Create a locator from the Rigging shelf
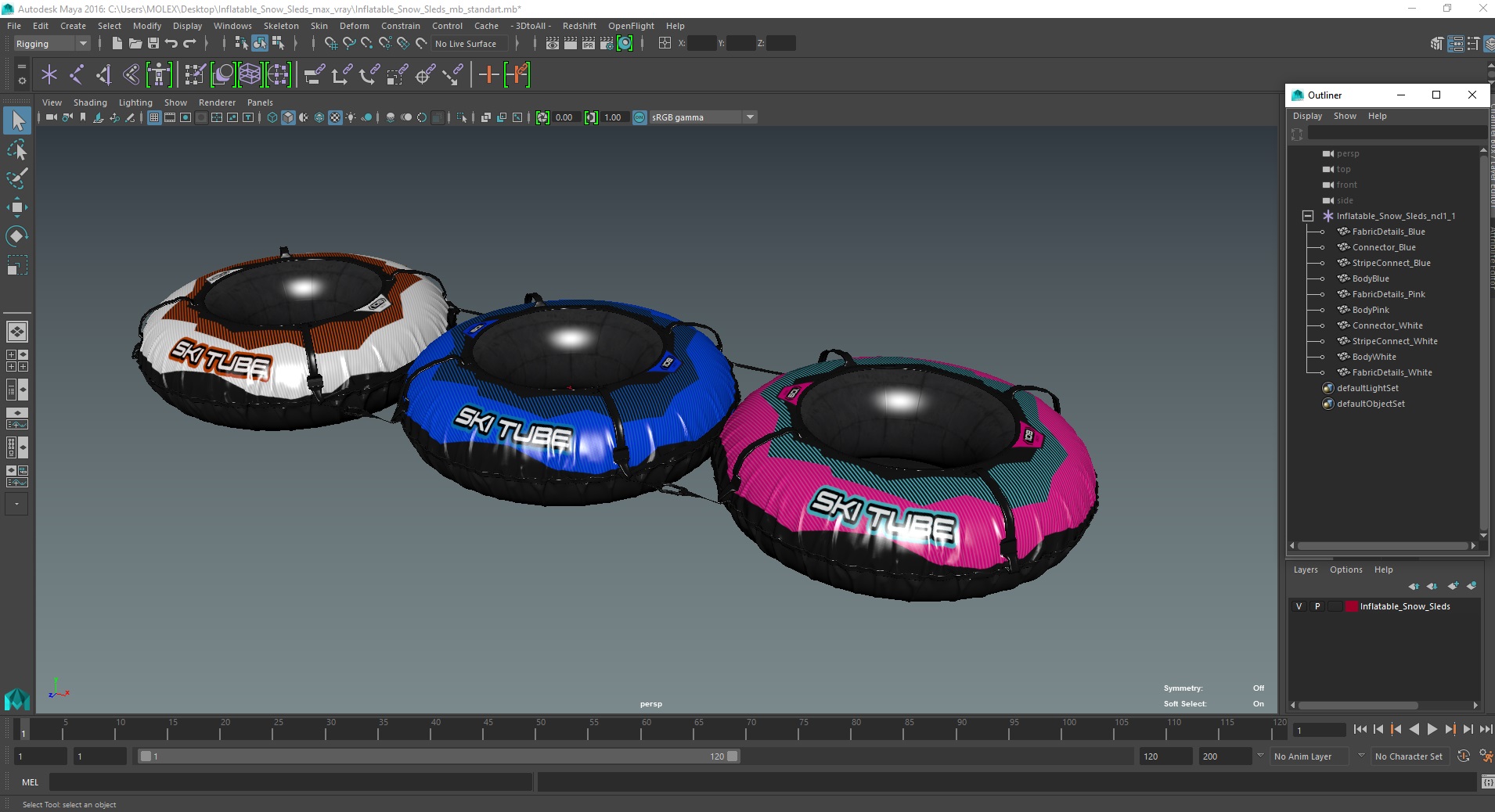Image resolution: width=1495 pixels, height=812 pixels. tap(49, 75)
